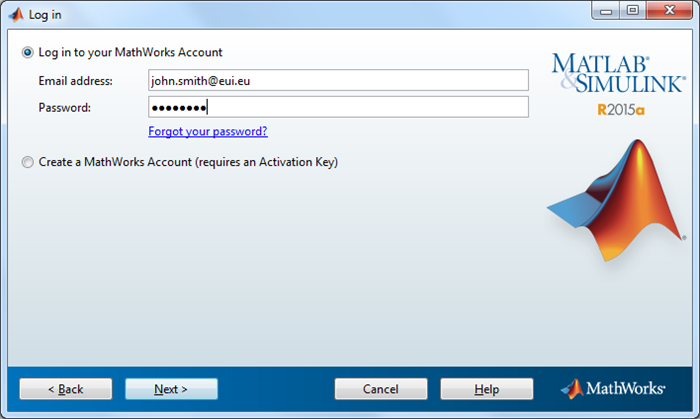Image resolution: width=700 pixels, height=419 pixels.
Task: Click the "Log in" window title text
Action: point(46,14)
